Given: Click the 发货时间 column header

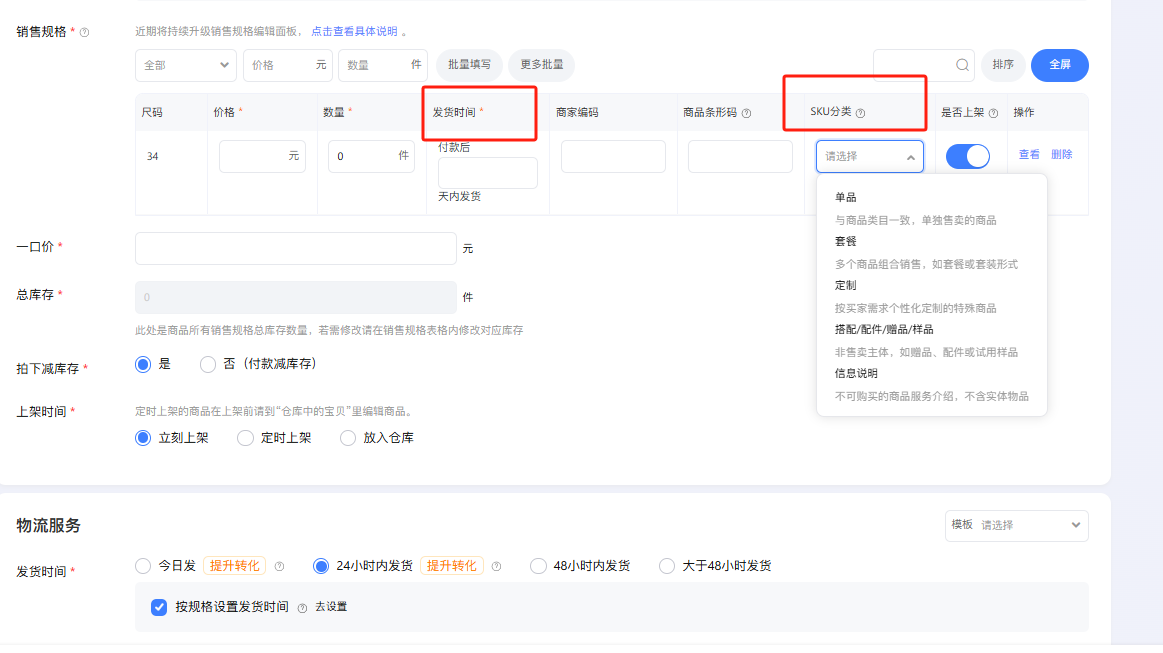Looking at the screenshot, I should [454, 113].
